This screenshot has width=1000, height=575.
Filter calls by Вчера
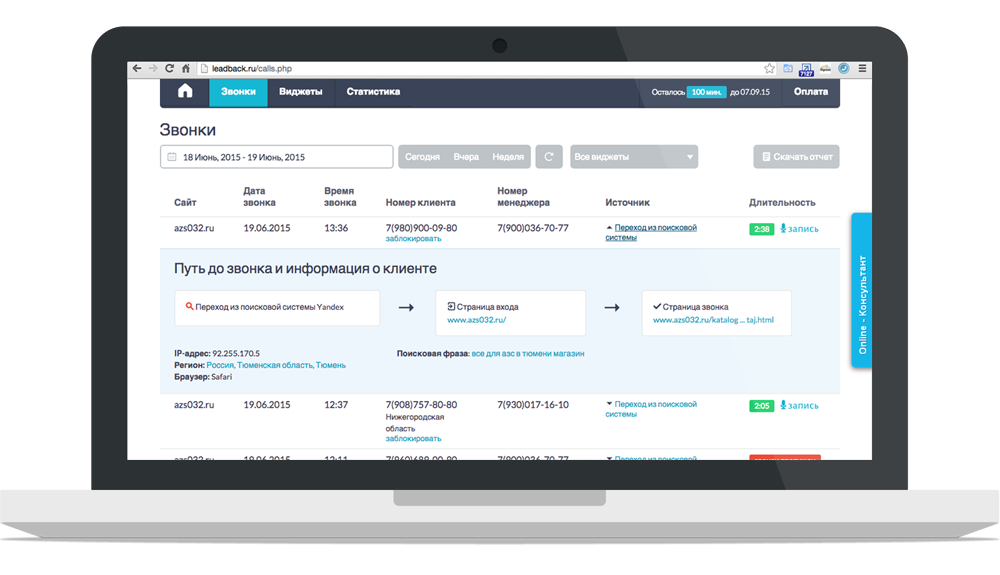point(466,157)
